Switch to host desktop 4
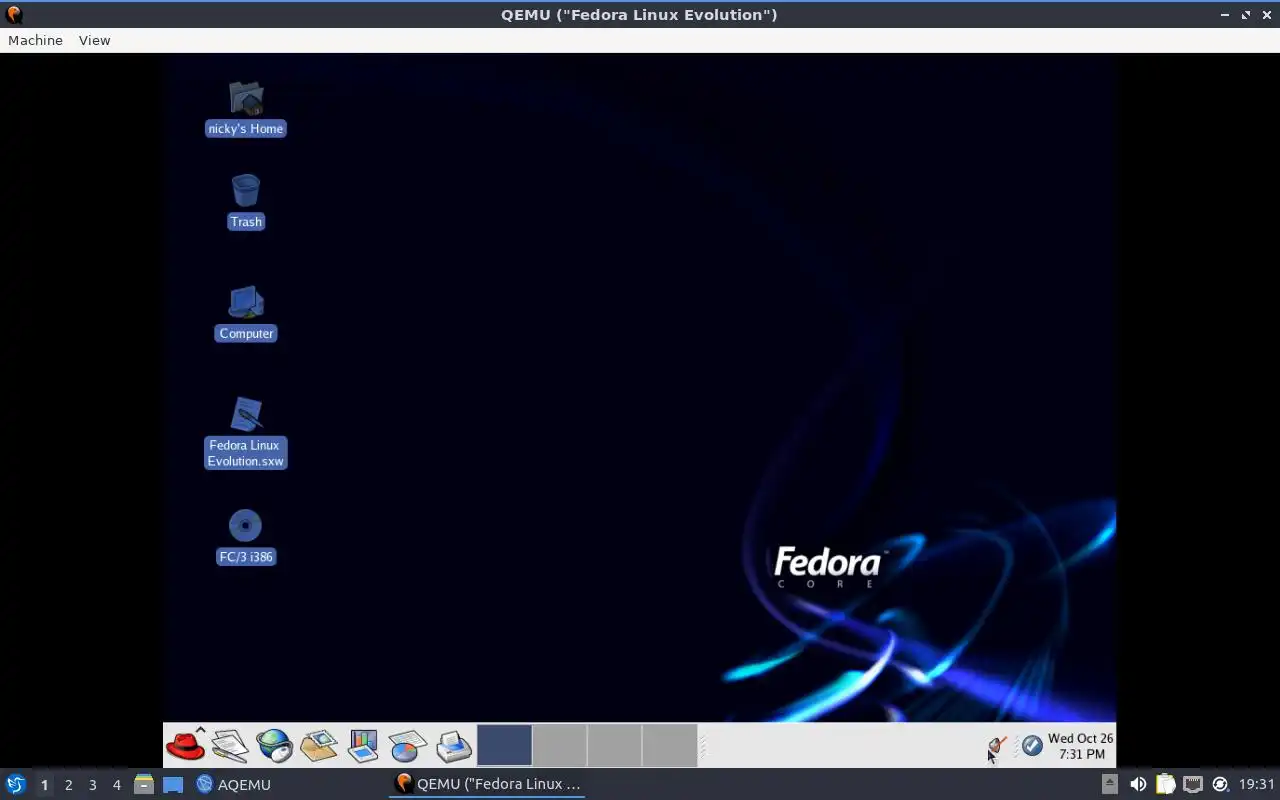Image resolution: width=1280 pixels, height=800 pixels. click(x=116, y=785)
